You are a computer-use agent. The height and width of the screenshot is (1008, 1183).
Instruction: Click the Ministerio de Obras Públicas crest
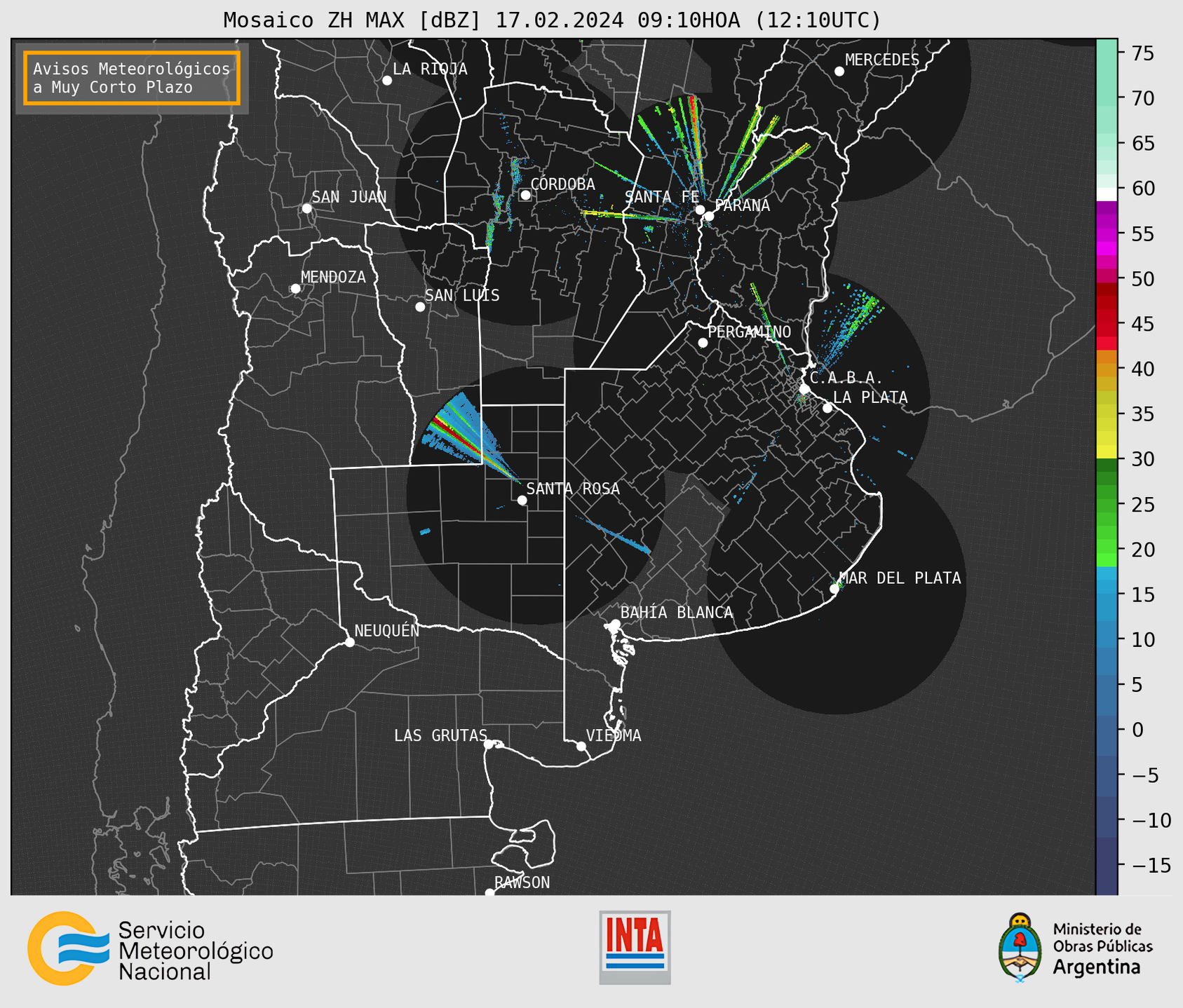pyautogui.click(x=1020, y=948)
